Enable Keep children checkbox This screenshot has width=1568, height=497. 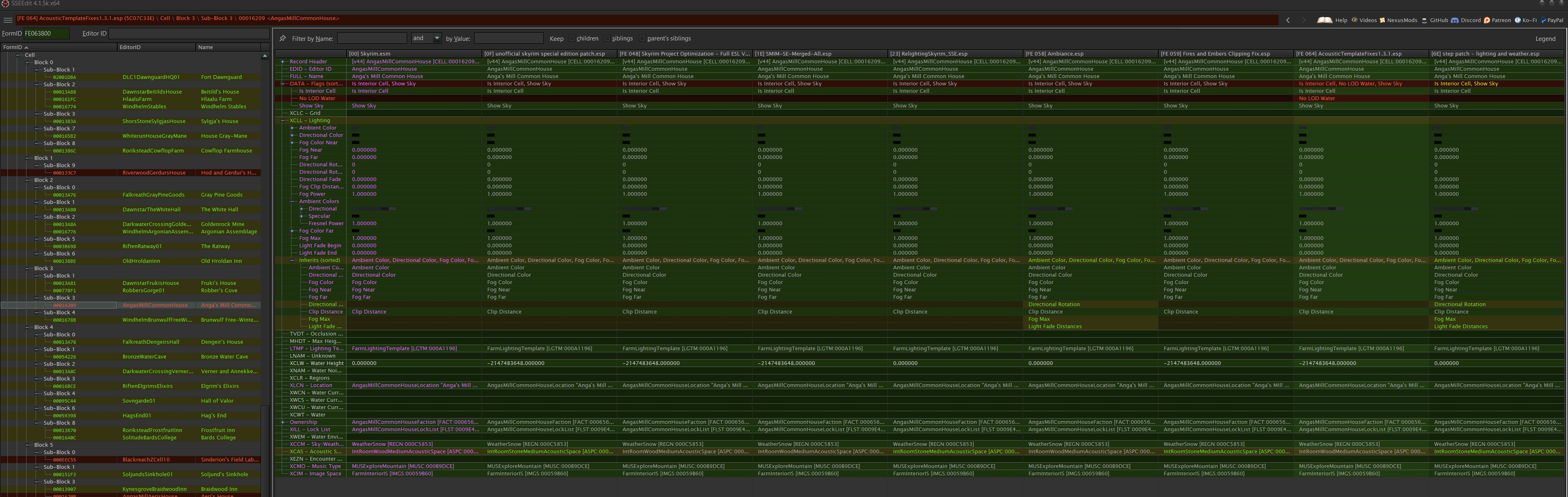click(571, 38)
